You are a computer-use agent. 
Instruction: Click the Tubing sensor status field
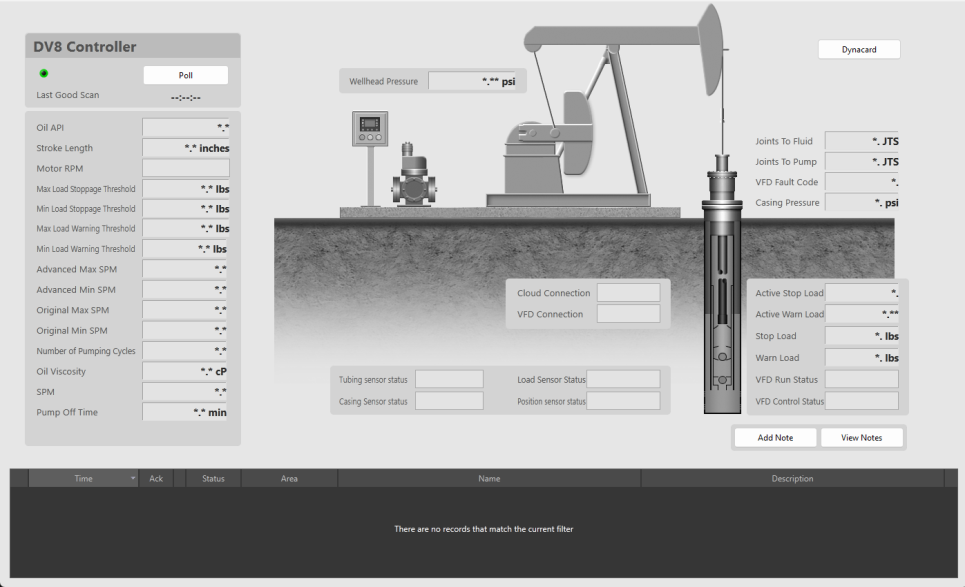click(x=448, y=378)
